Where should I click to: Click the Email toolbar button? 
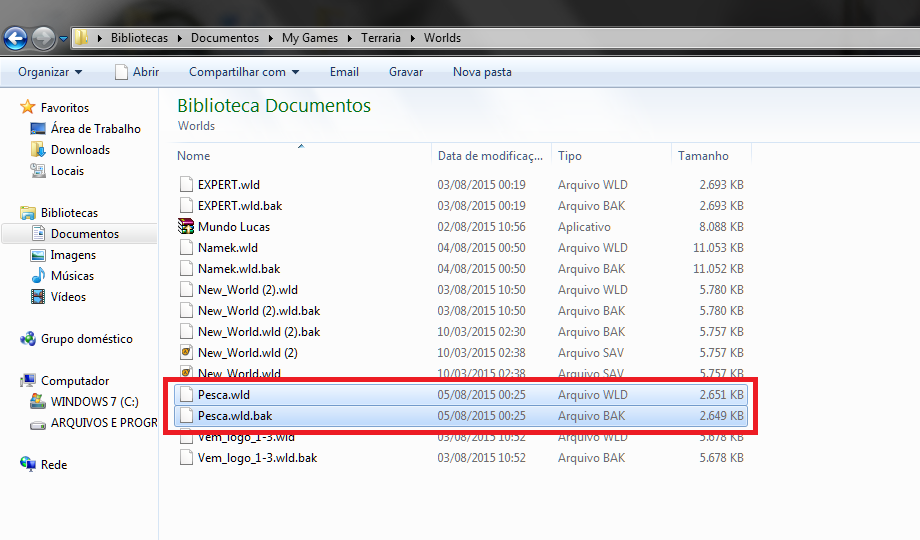pos(344,72)
